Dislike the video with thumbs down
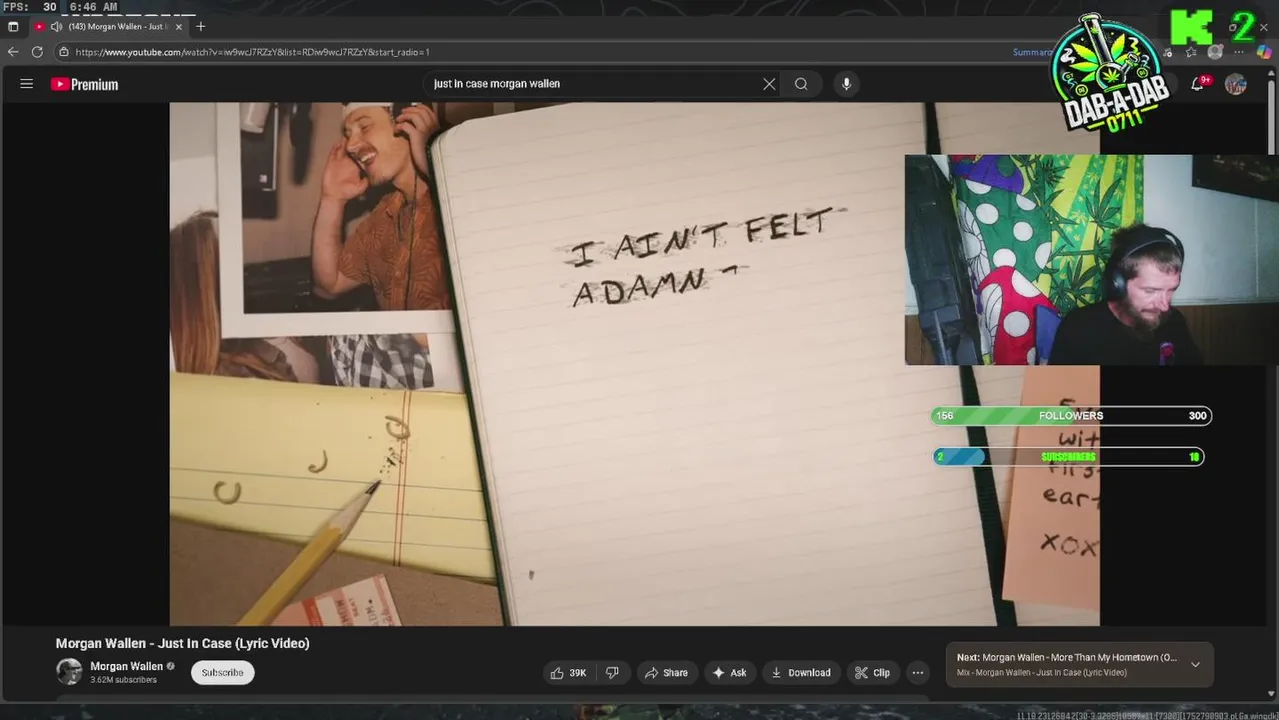This screenshot has width=1279, height=720. coord(612,673)
